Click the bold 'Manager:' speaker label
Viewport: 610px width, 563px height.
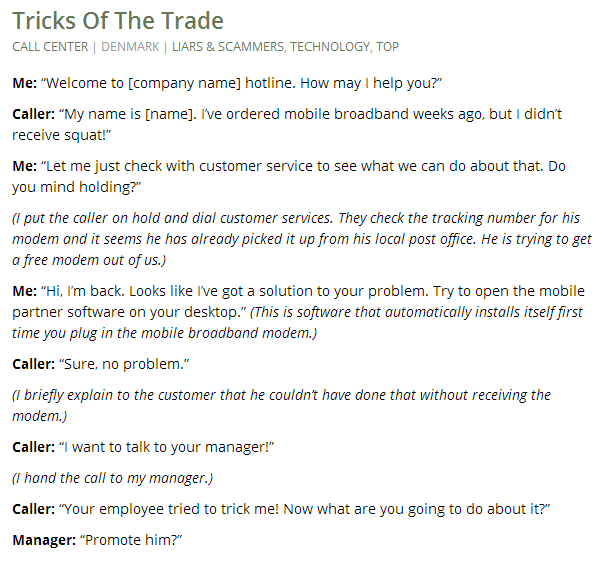42,540
